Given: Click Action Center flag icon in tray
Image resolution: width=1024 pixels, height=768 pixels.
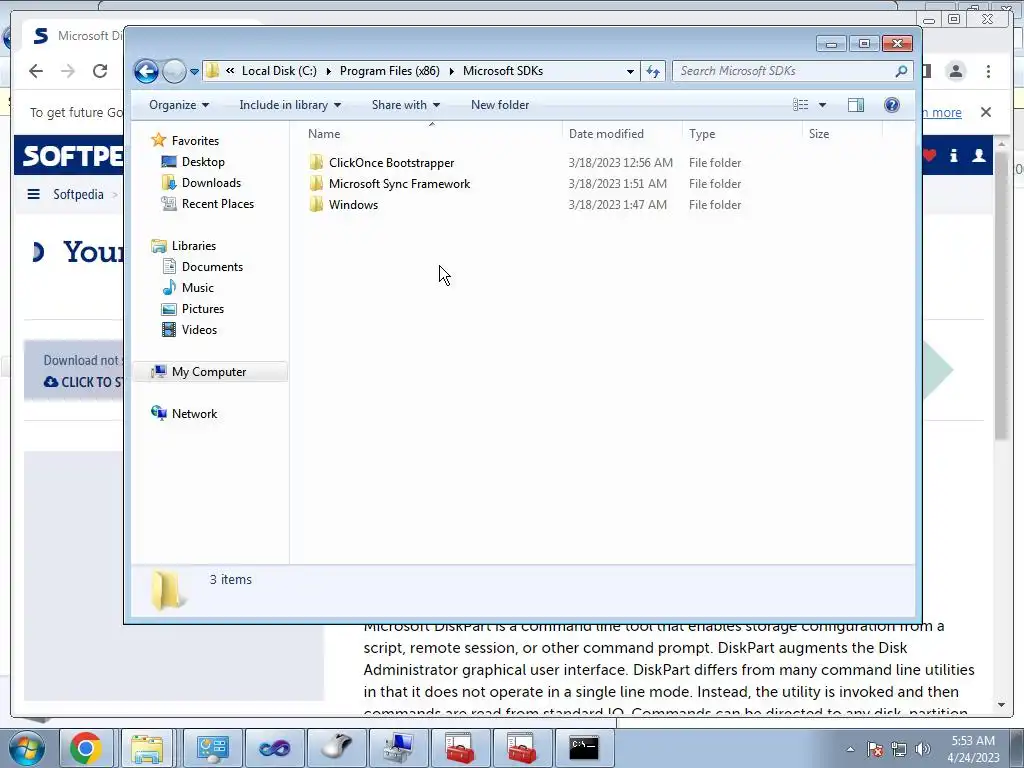Looking at the screenshot, I should click(875, 749).
